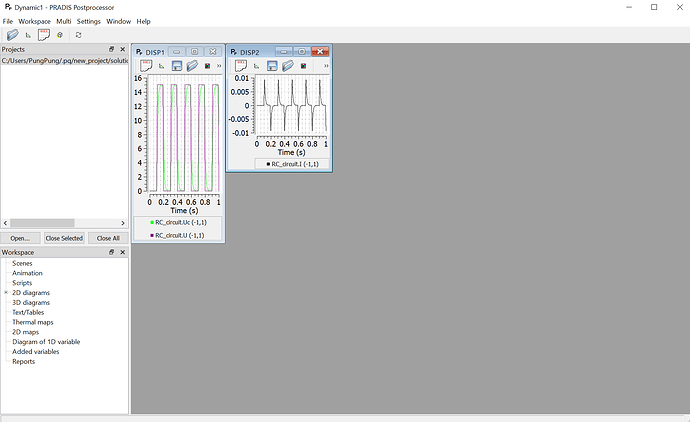Toggle the RC_circuit.Uc green legend entry
The width and height of the screenshot is (690, 422).
click(x=179, y=222)
